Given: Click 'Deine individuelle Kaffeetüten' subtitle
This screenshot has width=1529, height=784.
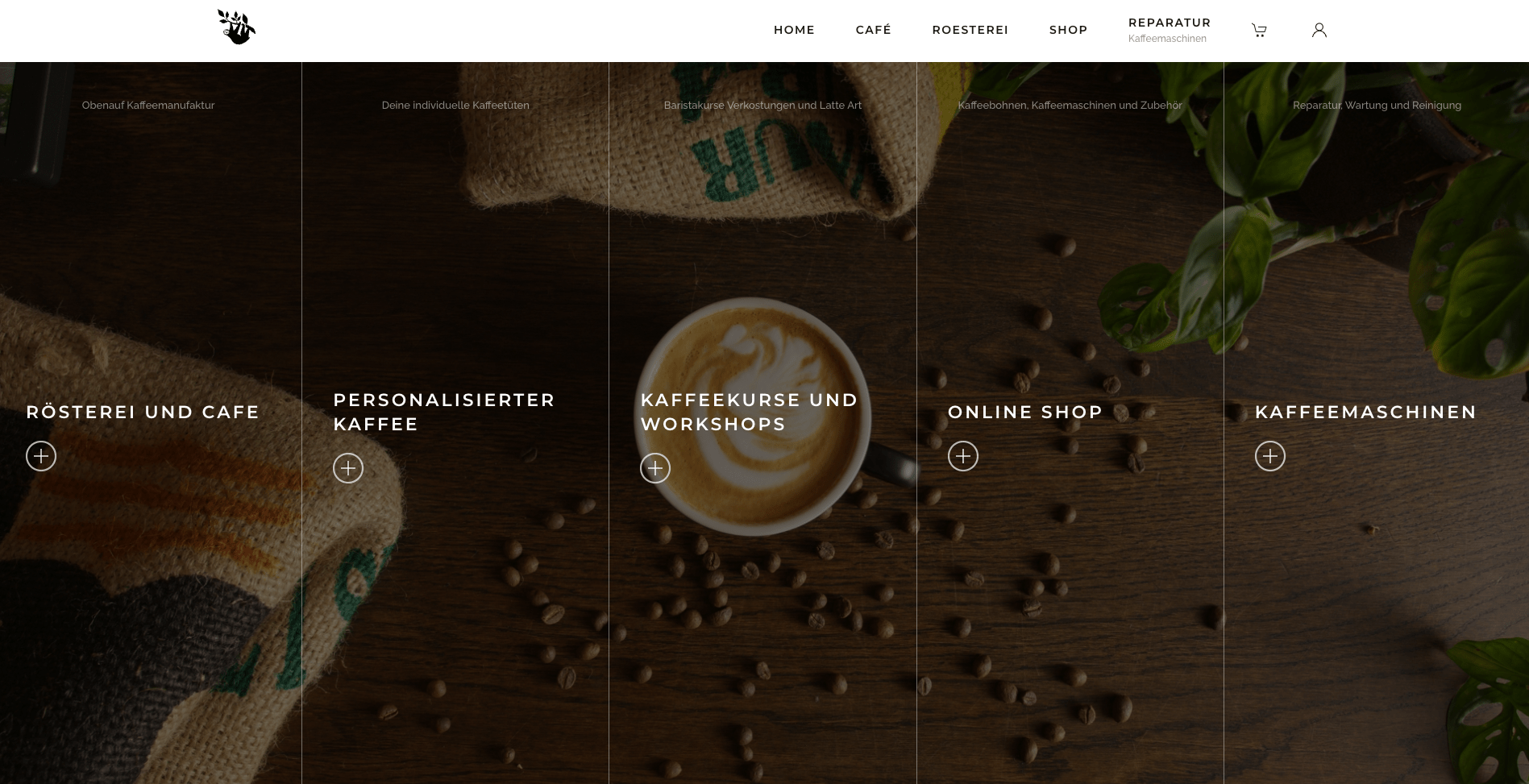Looking at the screenshot, I should [455, 105].
